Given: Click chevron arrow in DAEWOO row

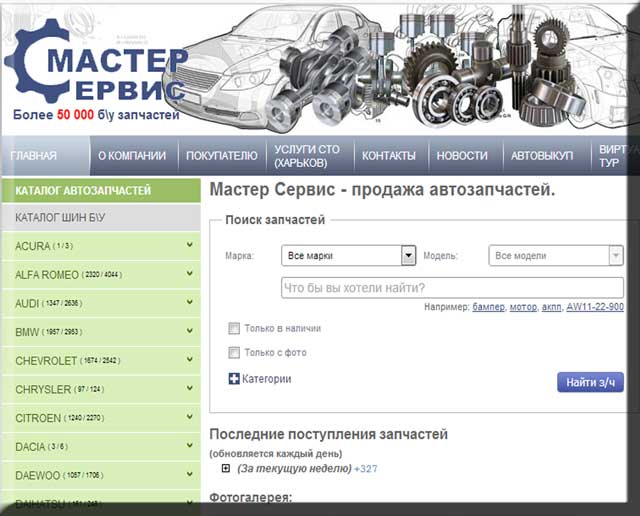Looking at the screenshot, I should (189, 475).
